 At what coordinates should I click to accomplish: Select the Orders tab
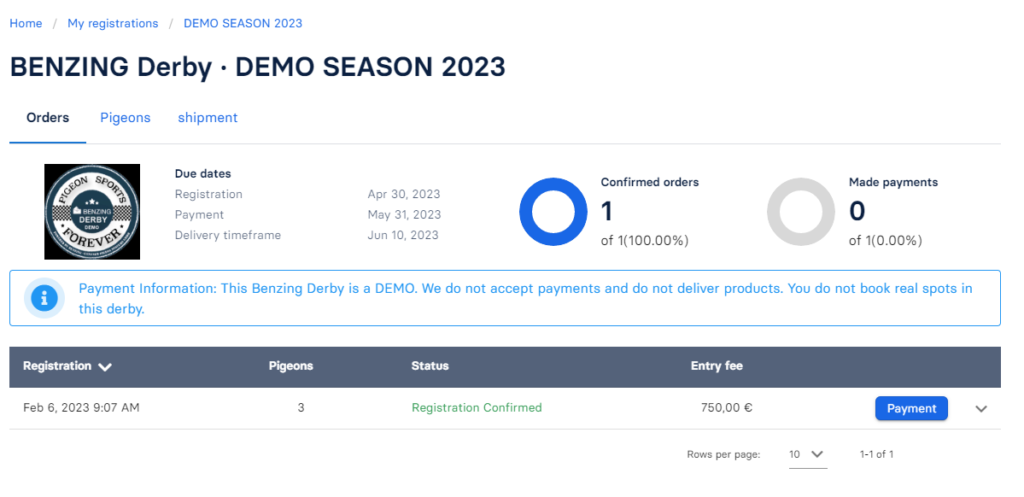(48, 117)
